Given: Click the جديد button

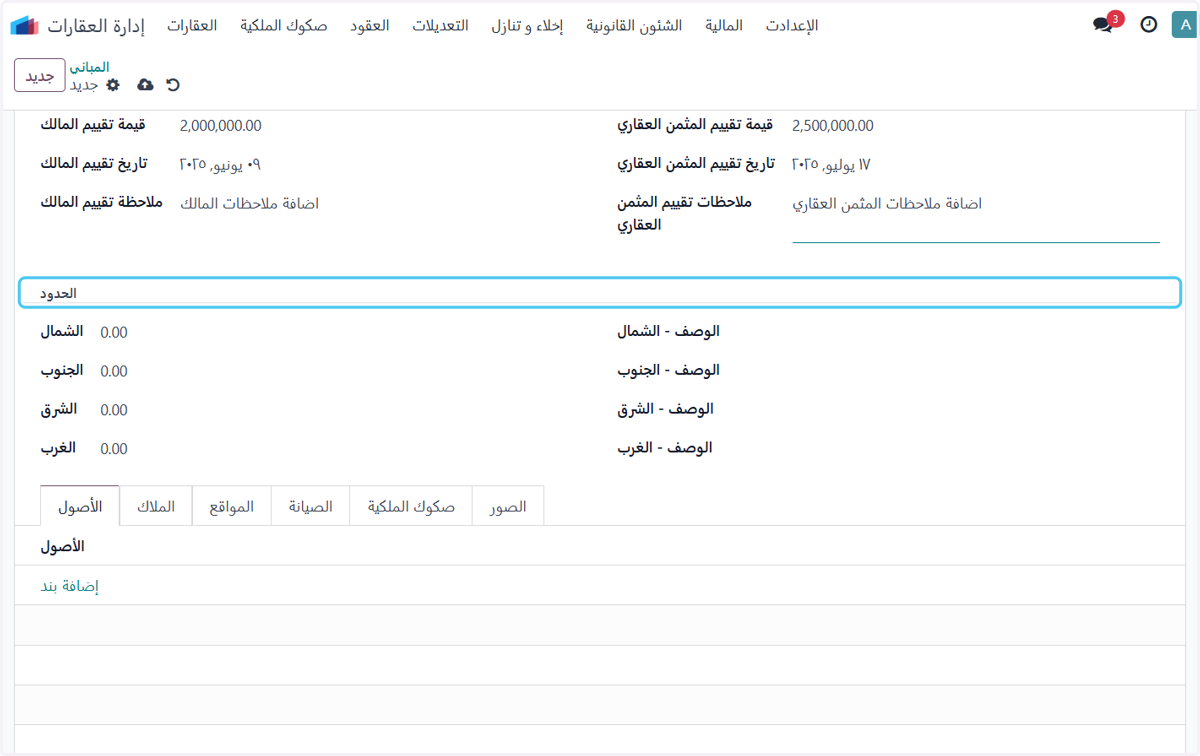Looking at the screenshot, I should click(40, 76).
